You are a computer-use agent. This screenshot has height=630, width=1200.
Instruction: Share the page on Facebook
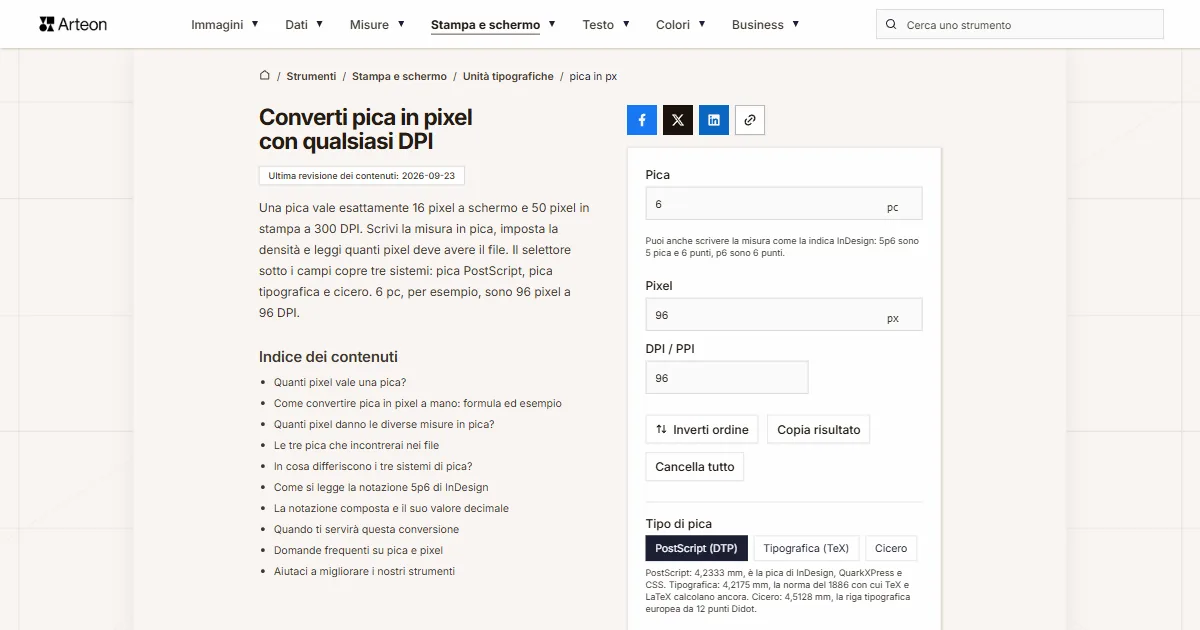pyautogui.click(x=642, y=120)
